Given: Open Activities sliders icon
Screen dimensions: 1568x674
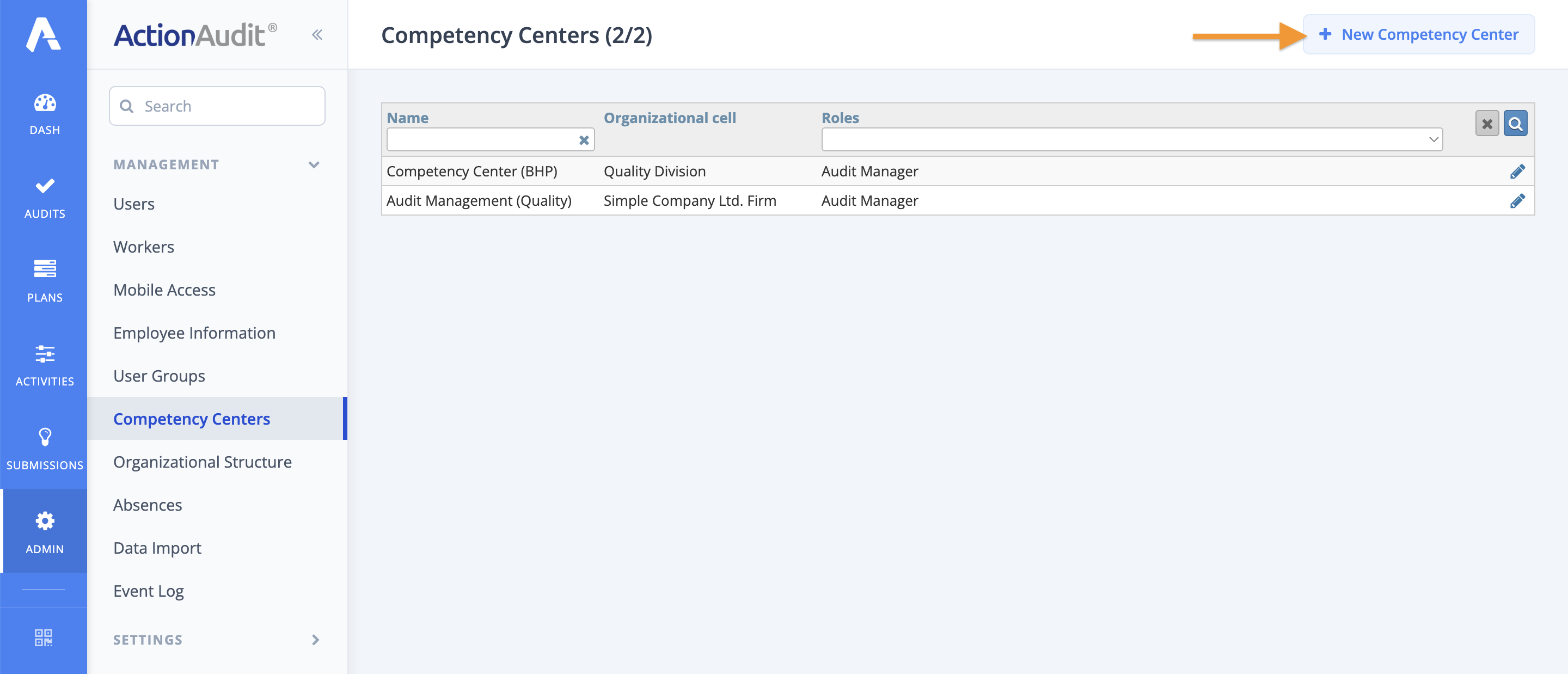Looking at the screenshot, I should 45,354.
